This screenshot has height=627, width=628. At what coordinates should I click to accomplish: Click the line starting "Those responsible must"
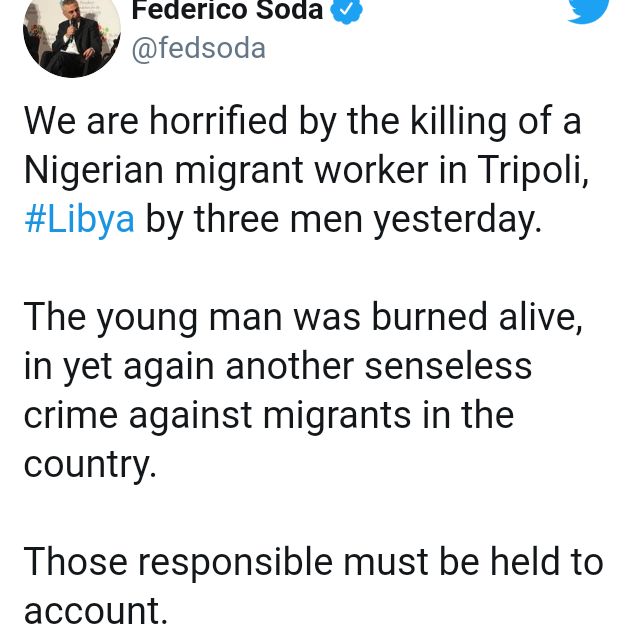(x=313, y=561)
